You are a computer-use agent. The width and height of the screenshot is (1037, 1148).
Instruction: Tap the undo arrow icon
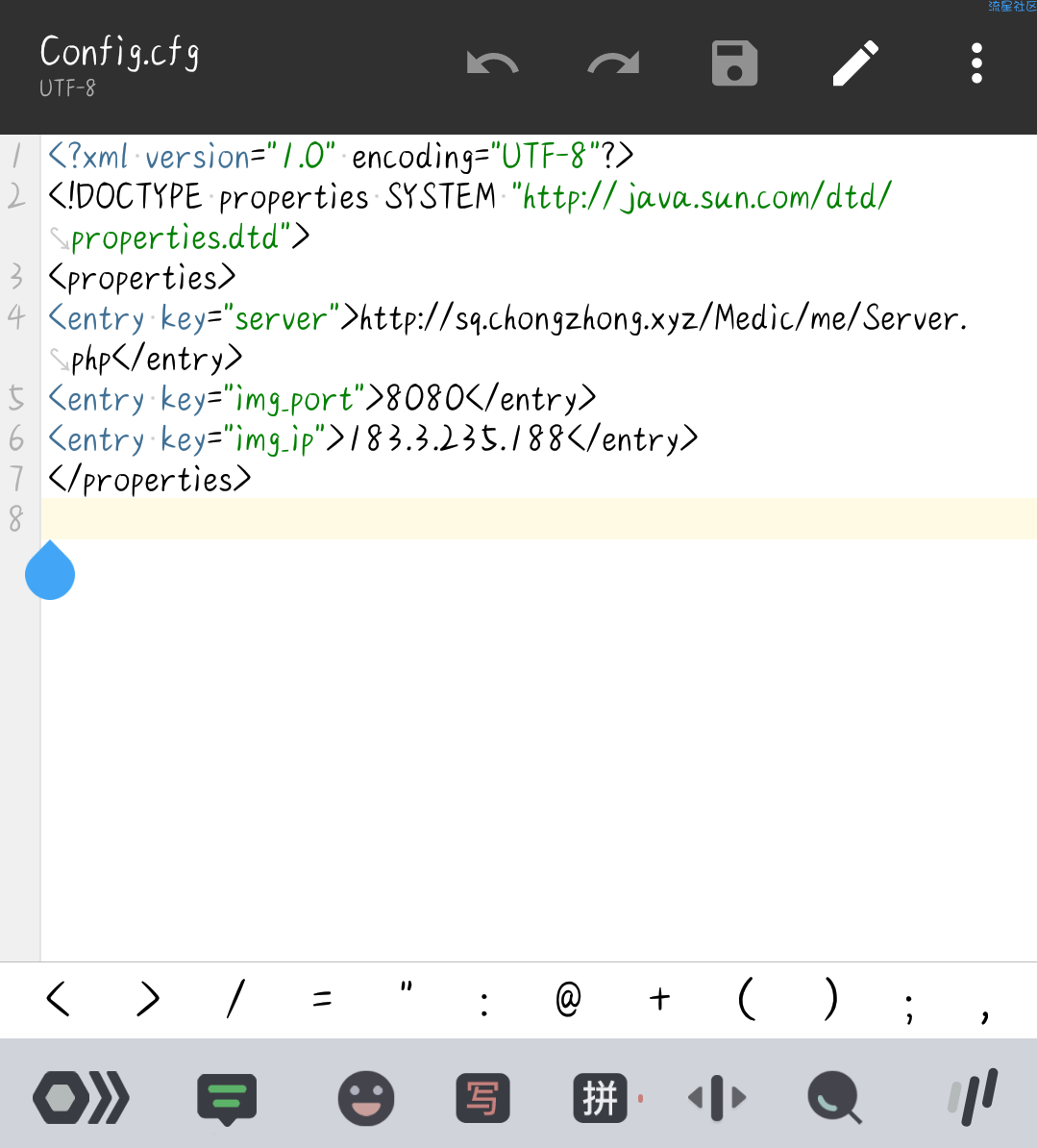pos(492,63)
